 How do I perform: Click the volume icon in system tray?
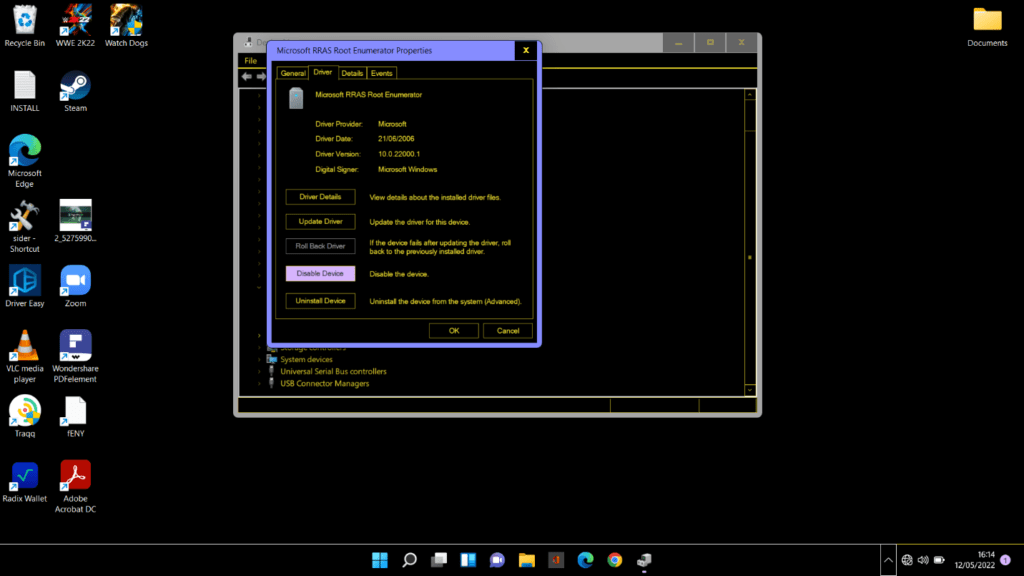pyautogui.click(x=922, y=560)
